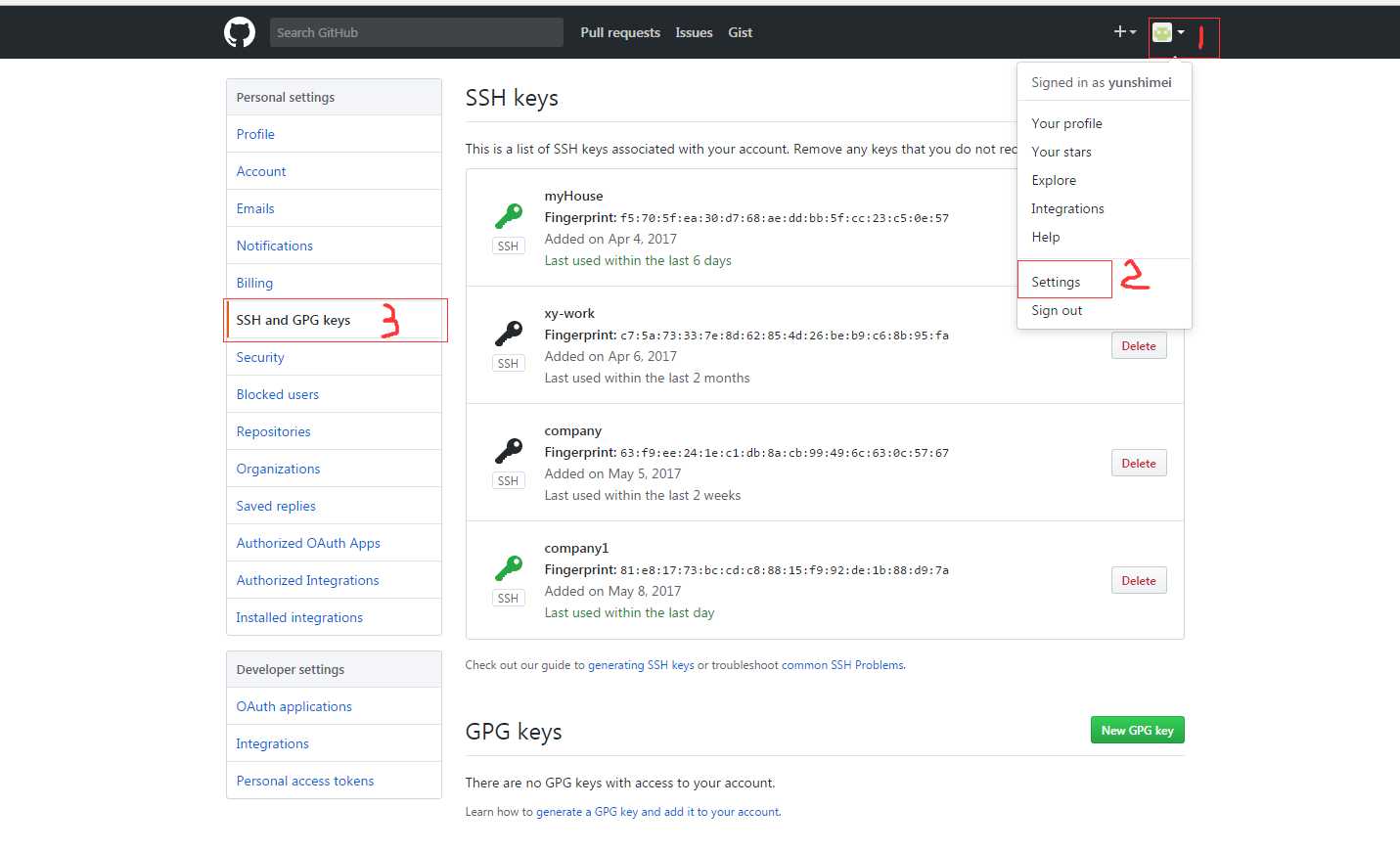Select SSH and GPG keys sidebar item
1400x852 pixels.
[x=334, y=320]
